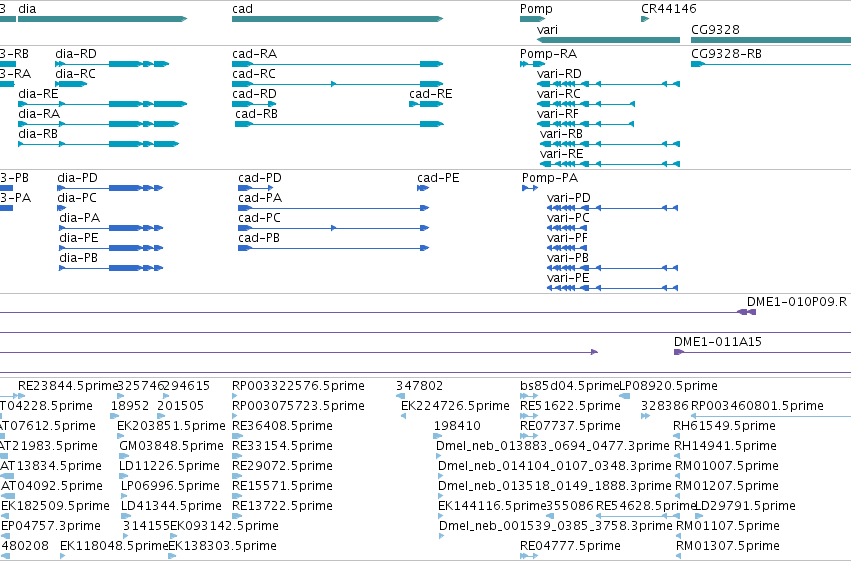Select protein cad-PA
The width and height of the screenshot is (851, 561).
tap(334, 208)
